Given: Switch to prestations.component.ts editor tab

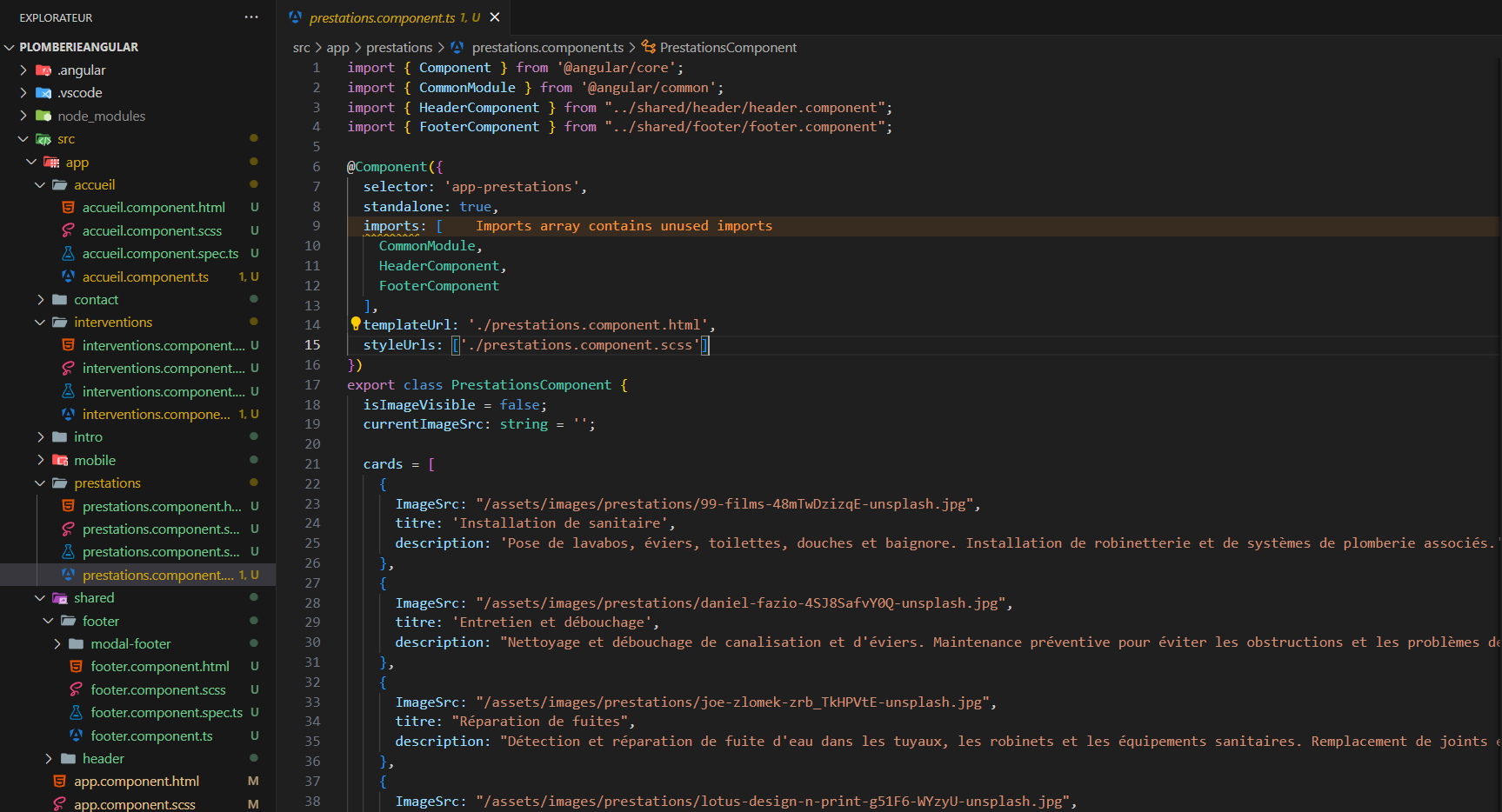Looking at the screenshot, I should [382, 17].
